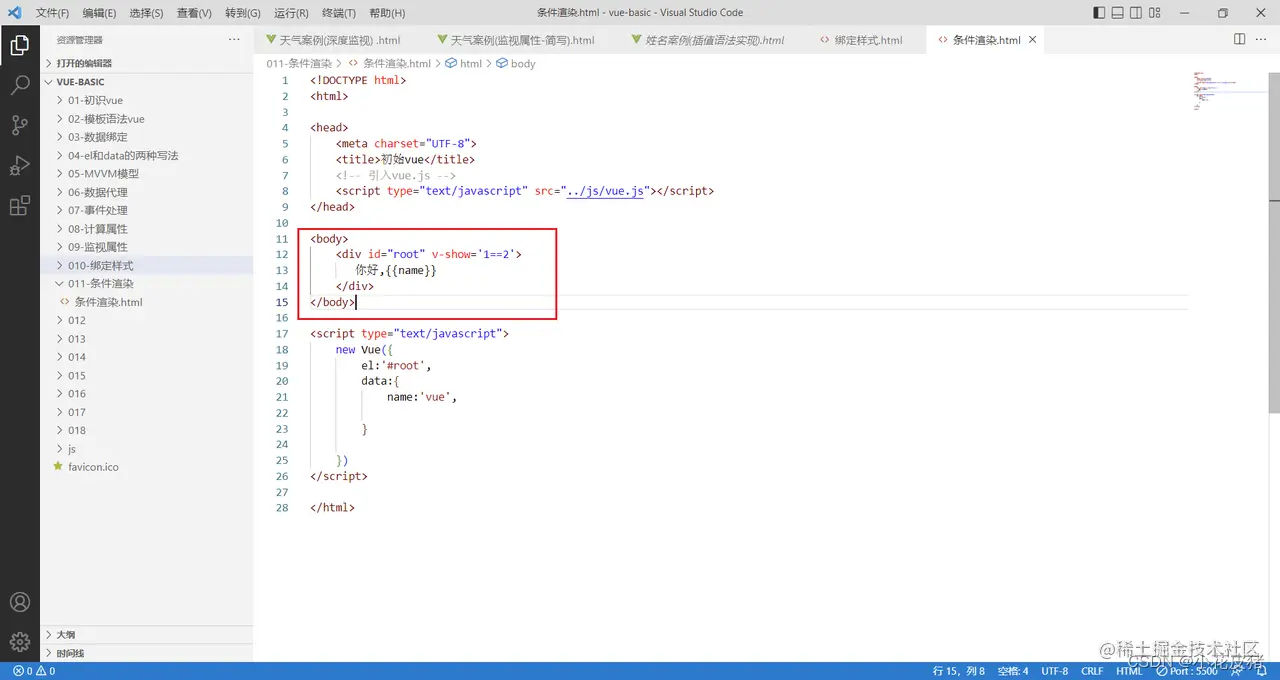Viewport: 1280px width, 680px height.
Task: Click 空格: 4 indentation setting
Action: coord(1012,671)
